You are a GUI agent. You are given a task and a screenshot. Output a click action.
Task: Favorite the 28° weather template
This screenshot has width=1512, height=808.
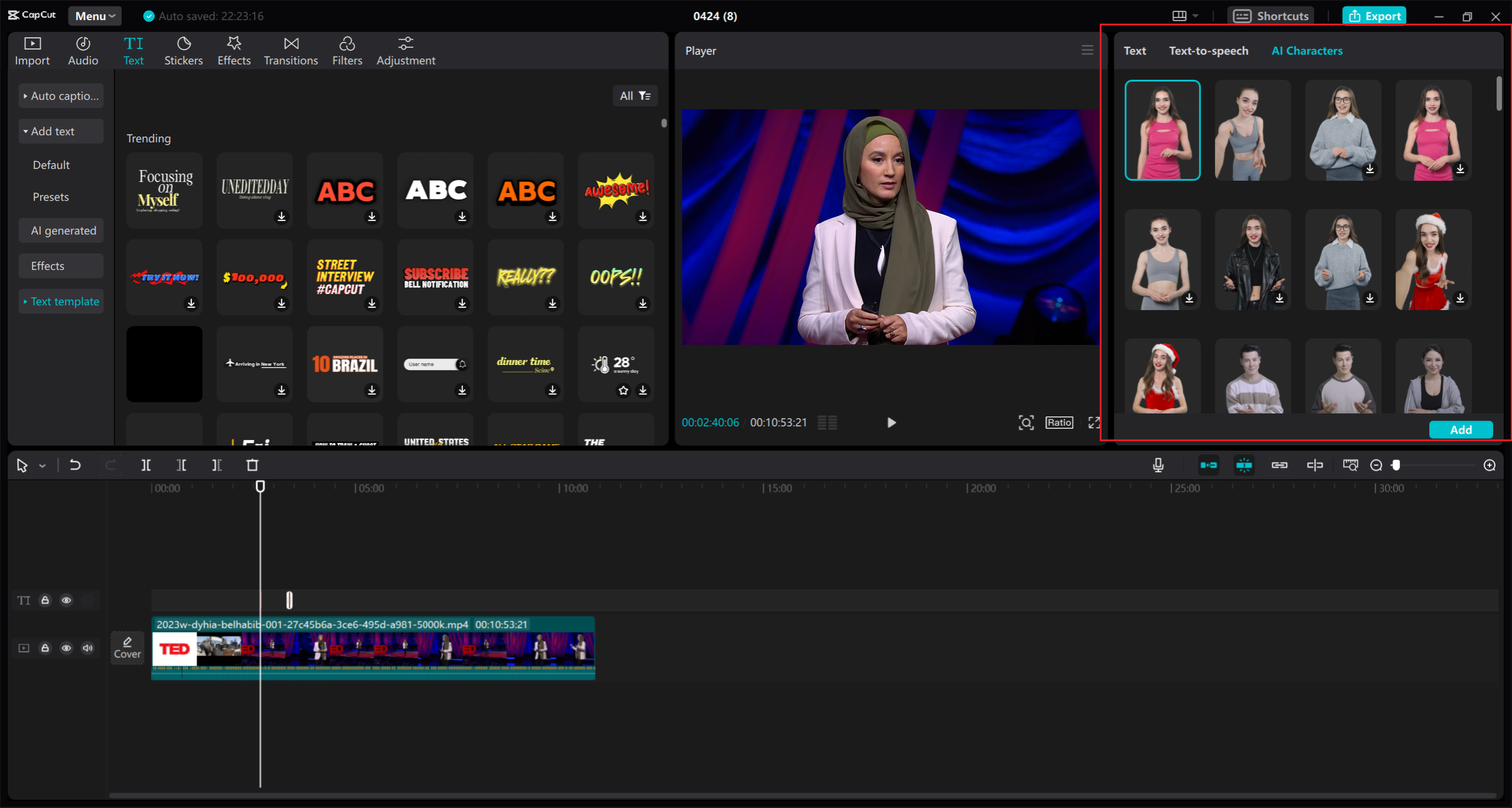(x=623, y=390)
